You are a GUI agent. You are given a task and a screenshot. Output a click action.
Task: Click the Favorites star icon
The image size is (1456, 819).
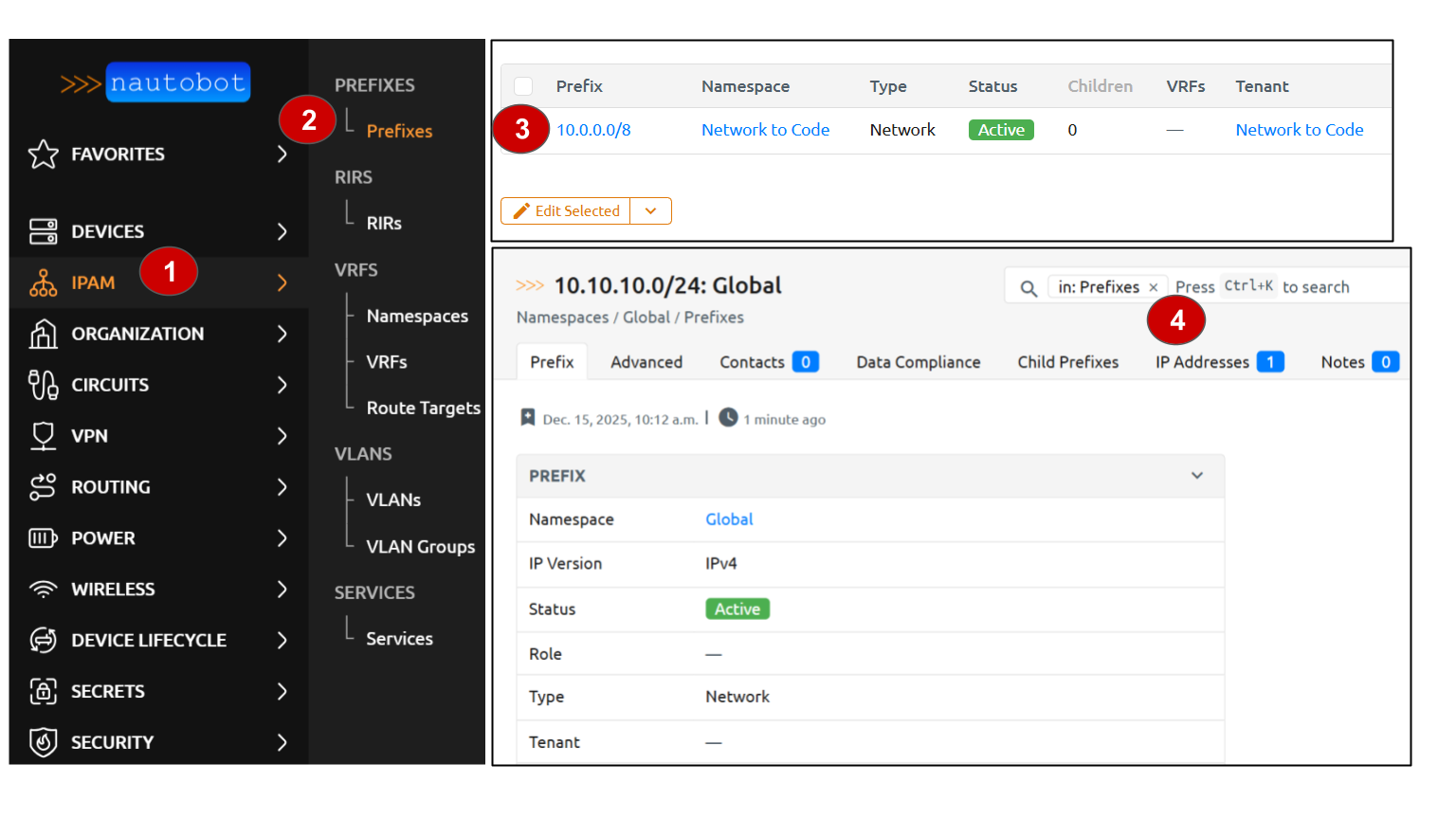coord(44,154)
